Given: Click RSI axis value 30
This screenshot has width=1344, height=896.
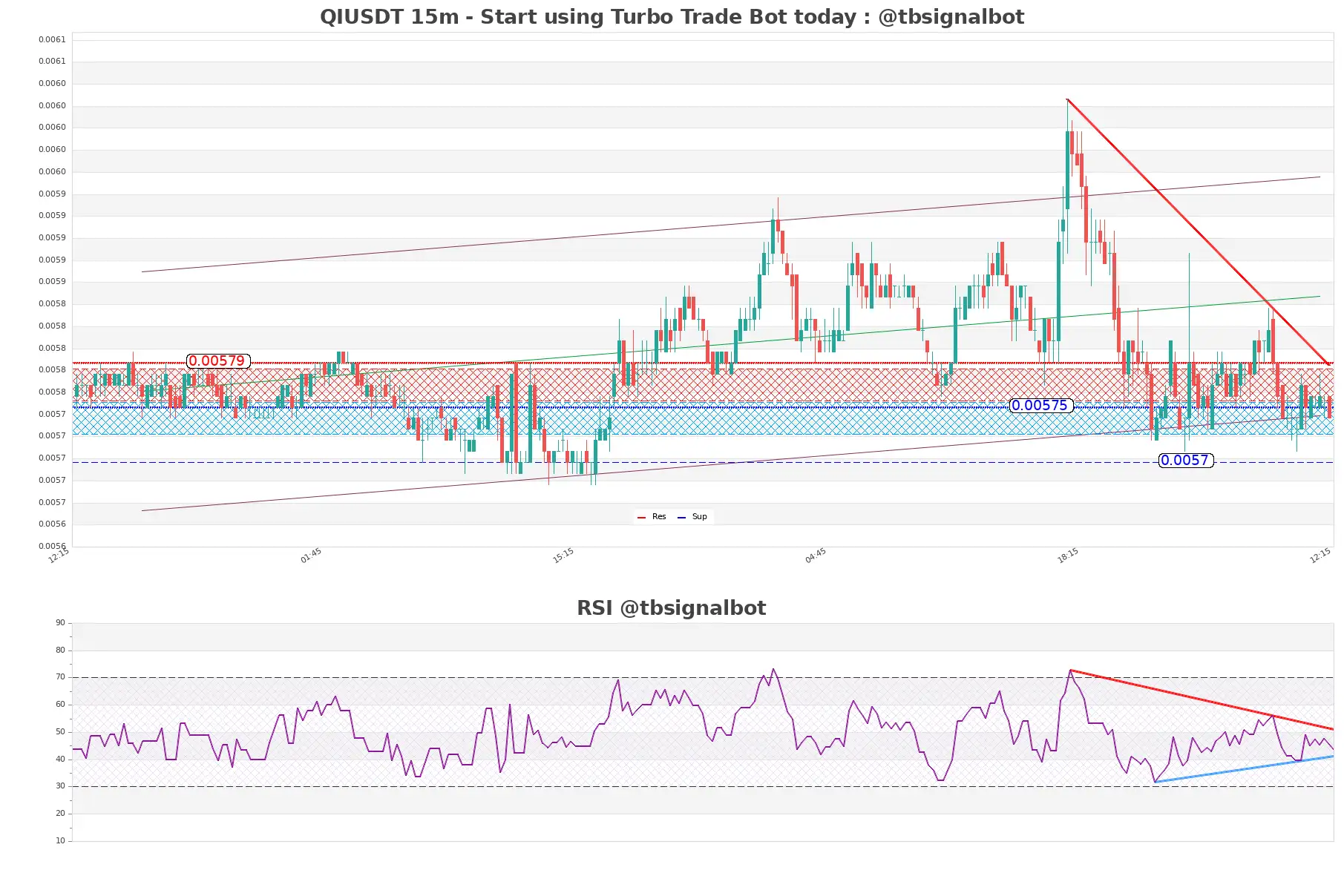Looking at the screenshot, I should tap(60, 786).
